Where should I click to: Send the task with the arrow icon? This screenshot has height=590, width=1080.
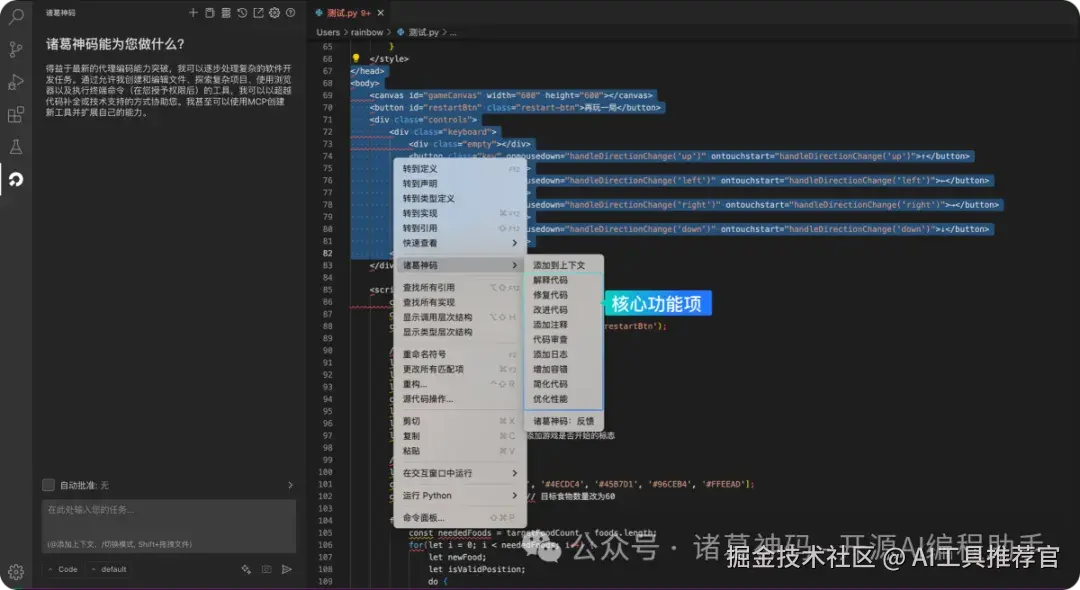pos(287,568)
